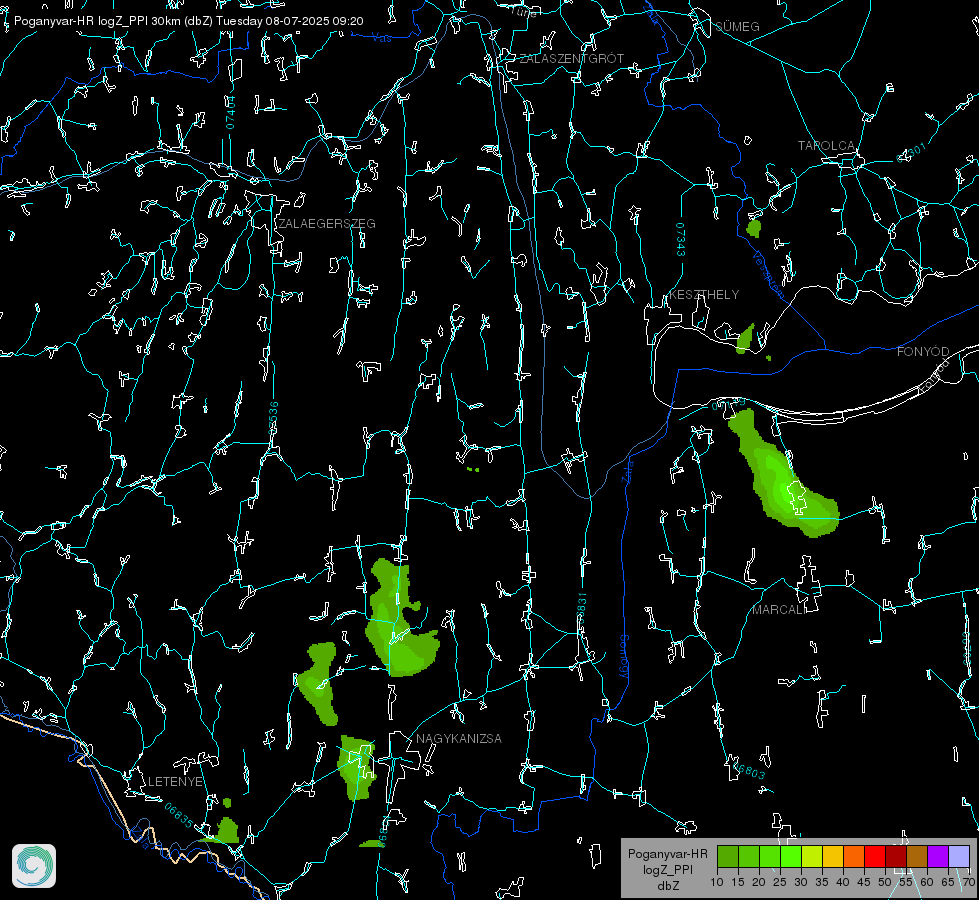This screenshot has height=900, width=979.
Task: Select road number 06831 label
Action: coord(581,610)
